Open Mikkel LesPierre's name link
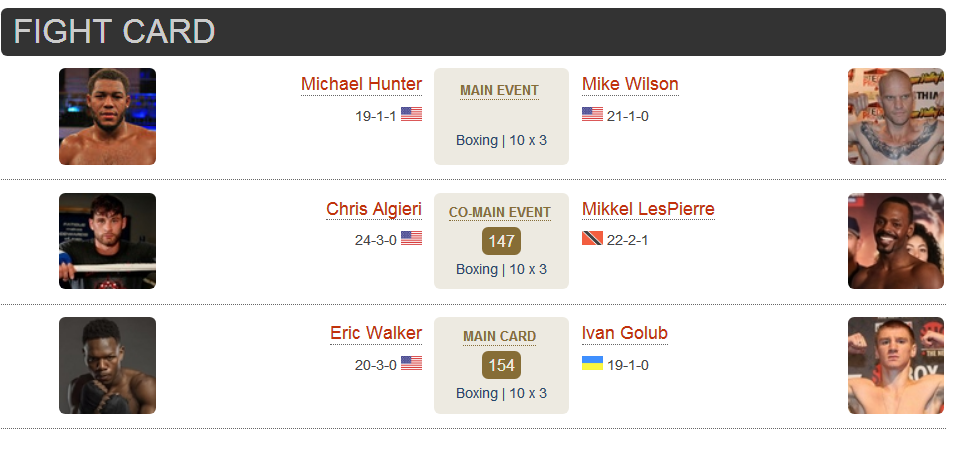971x452 pixels. [648, 209]
